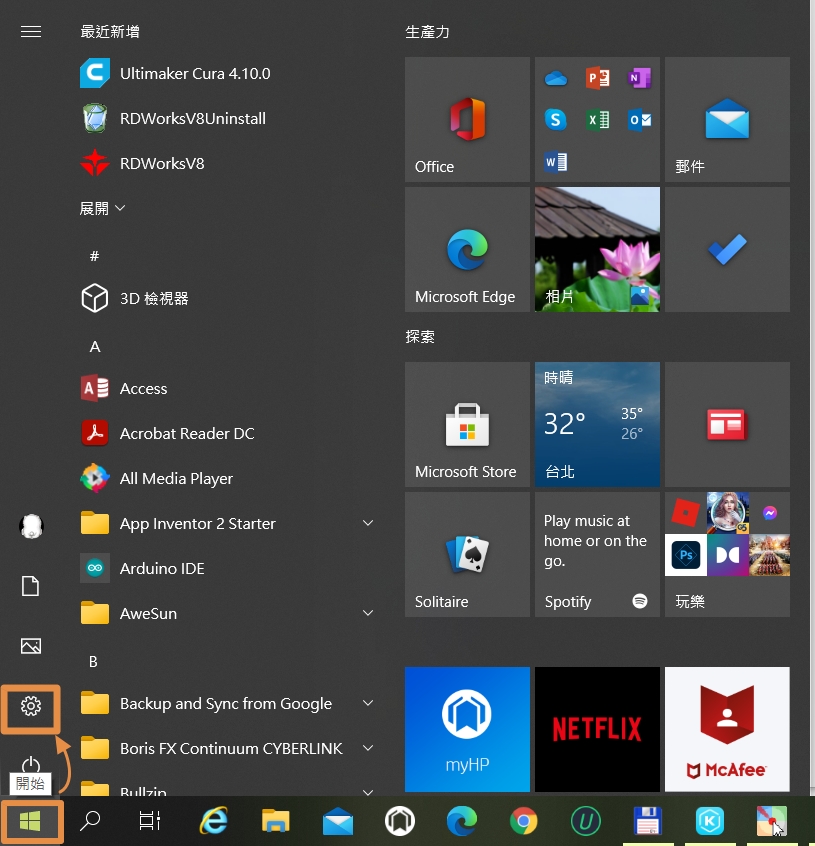Screen dimensions: 815x846
Task: Open File Explorer from taskbar
Action: (x=276, y=821)
